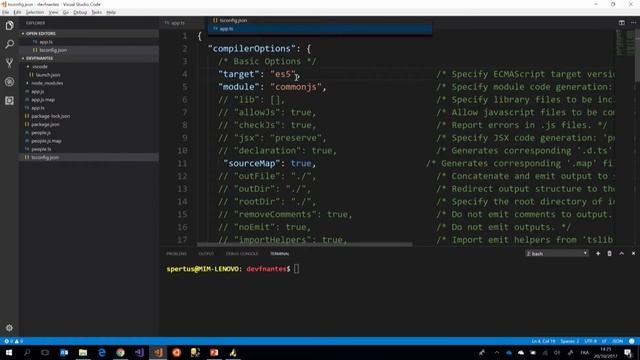640x360 pixels.
Task: Open the View menu
Action: click(x=53, y=12)
